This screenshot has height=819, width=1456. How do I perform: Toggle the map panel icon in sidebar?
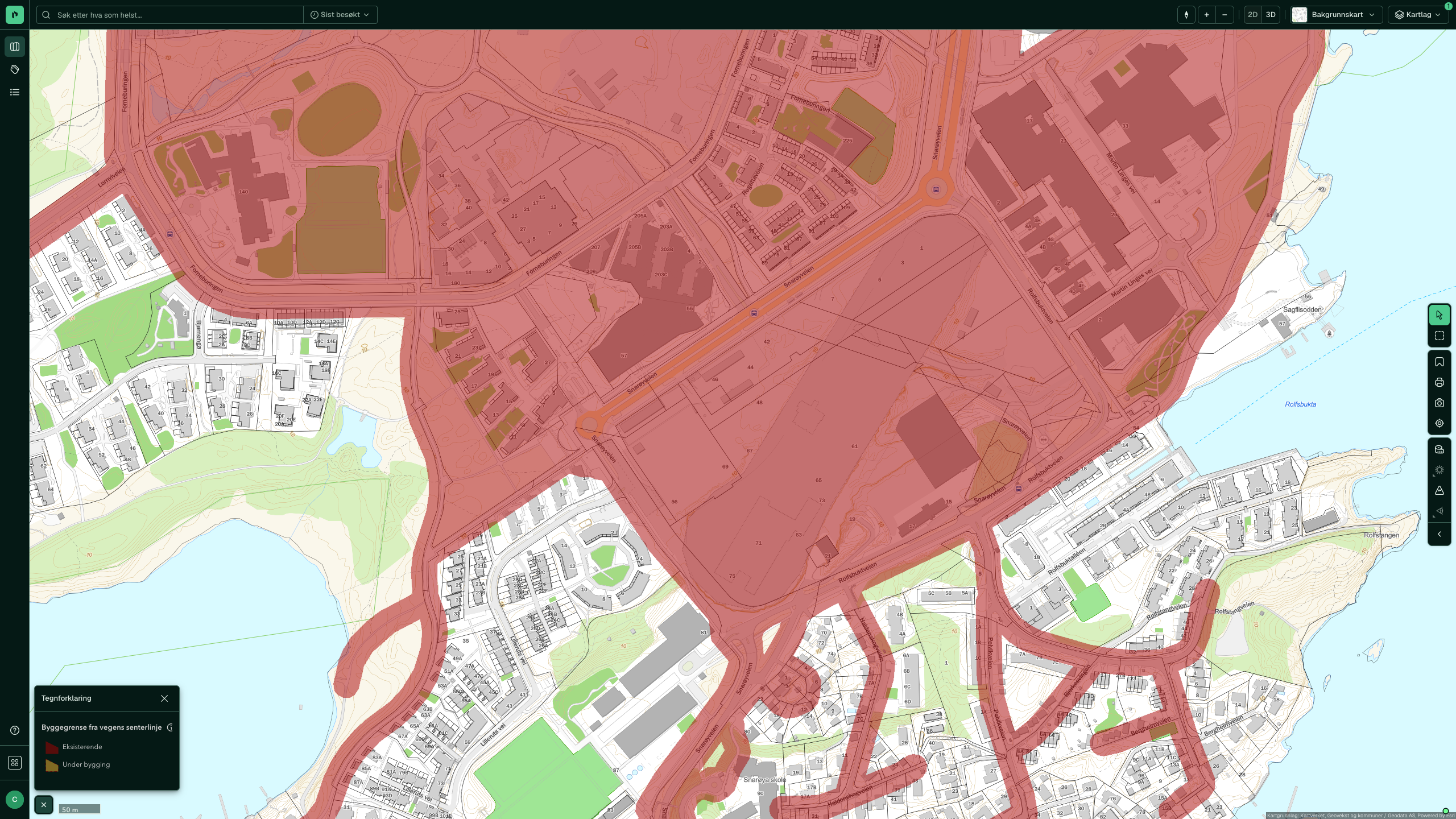15,47
